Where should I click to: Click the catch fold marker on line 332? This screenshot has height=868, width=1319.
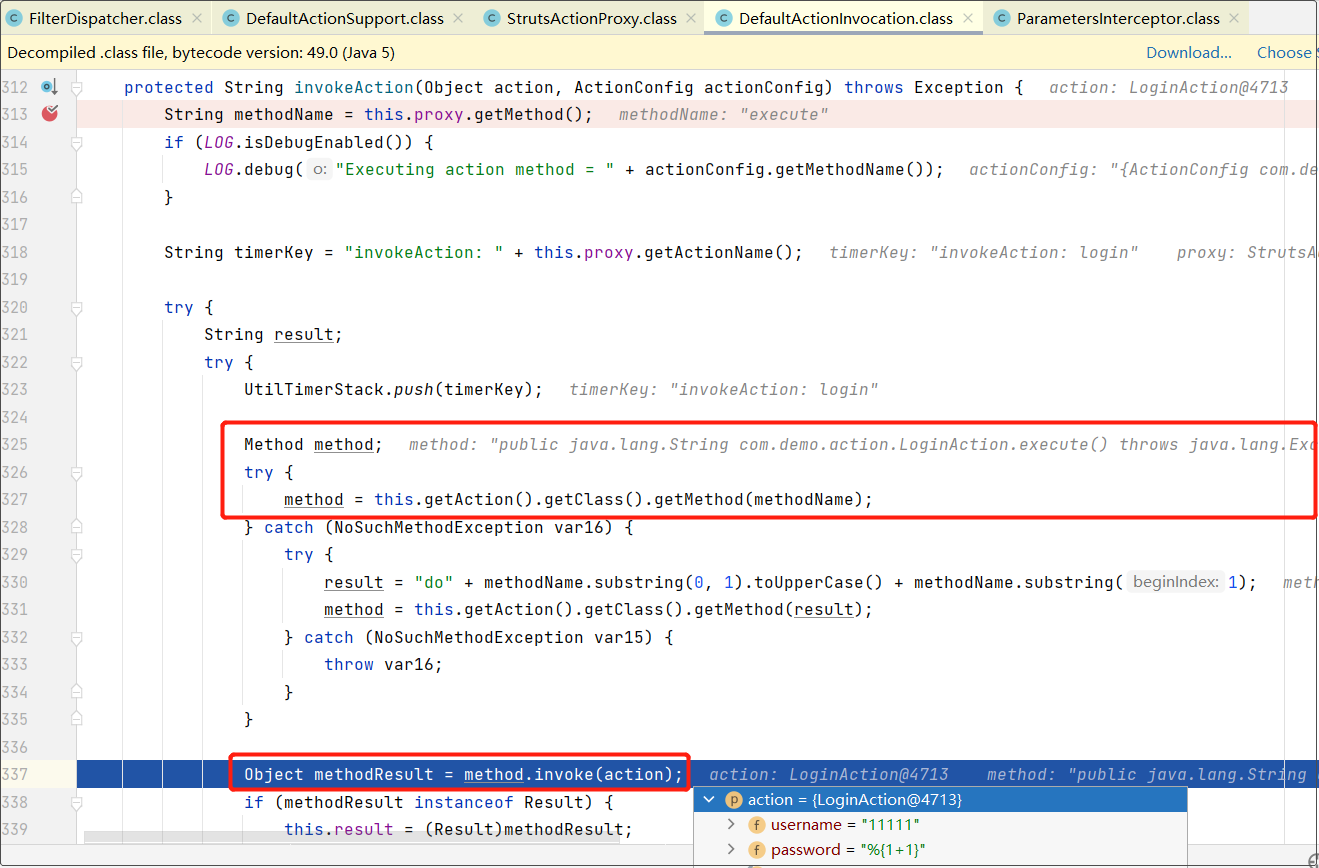76,638
